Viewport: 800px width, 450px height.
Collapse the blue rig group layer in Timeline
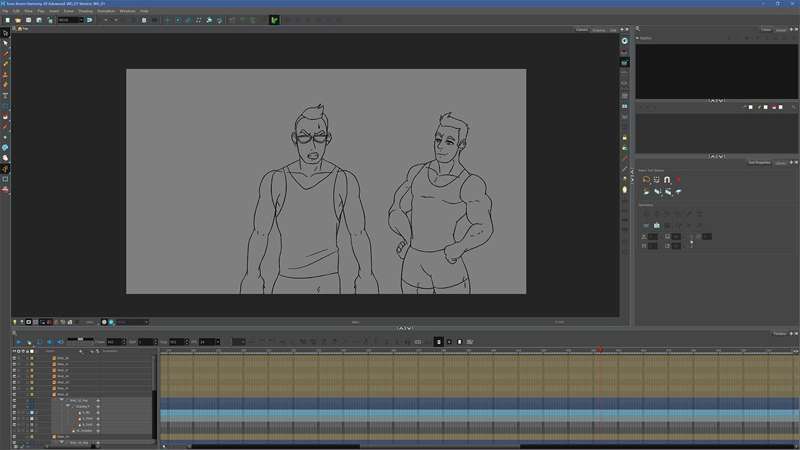(x=62, y=401)
